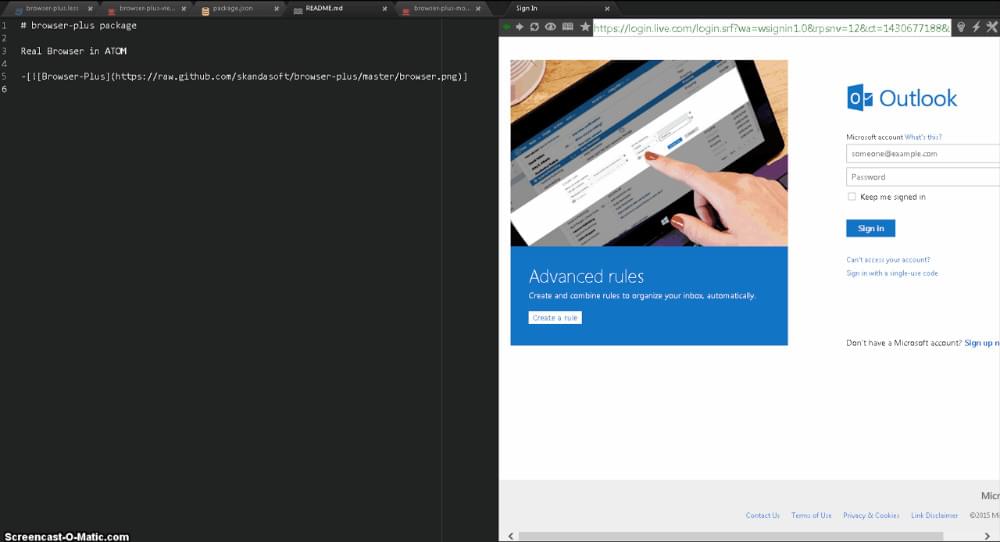Click the URL address bar
This screenshot has width=1000, height=542.
tap(772, 27)
